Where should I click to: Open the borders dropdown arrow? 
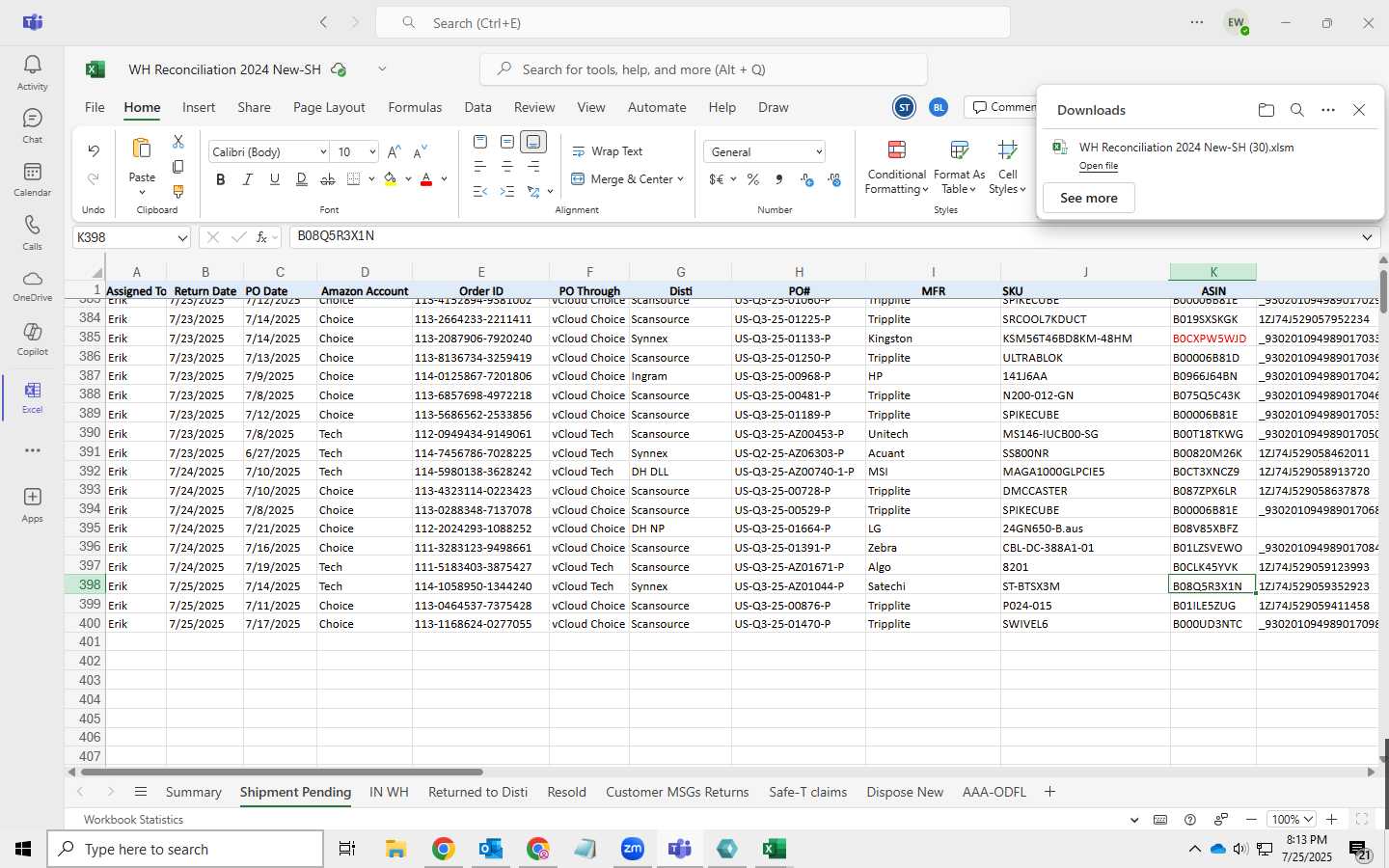click(371, 179)
